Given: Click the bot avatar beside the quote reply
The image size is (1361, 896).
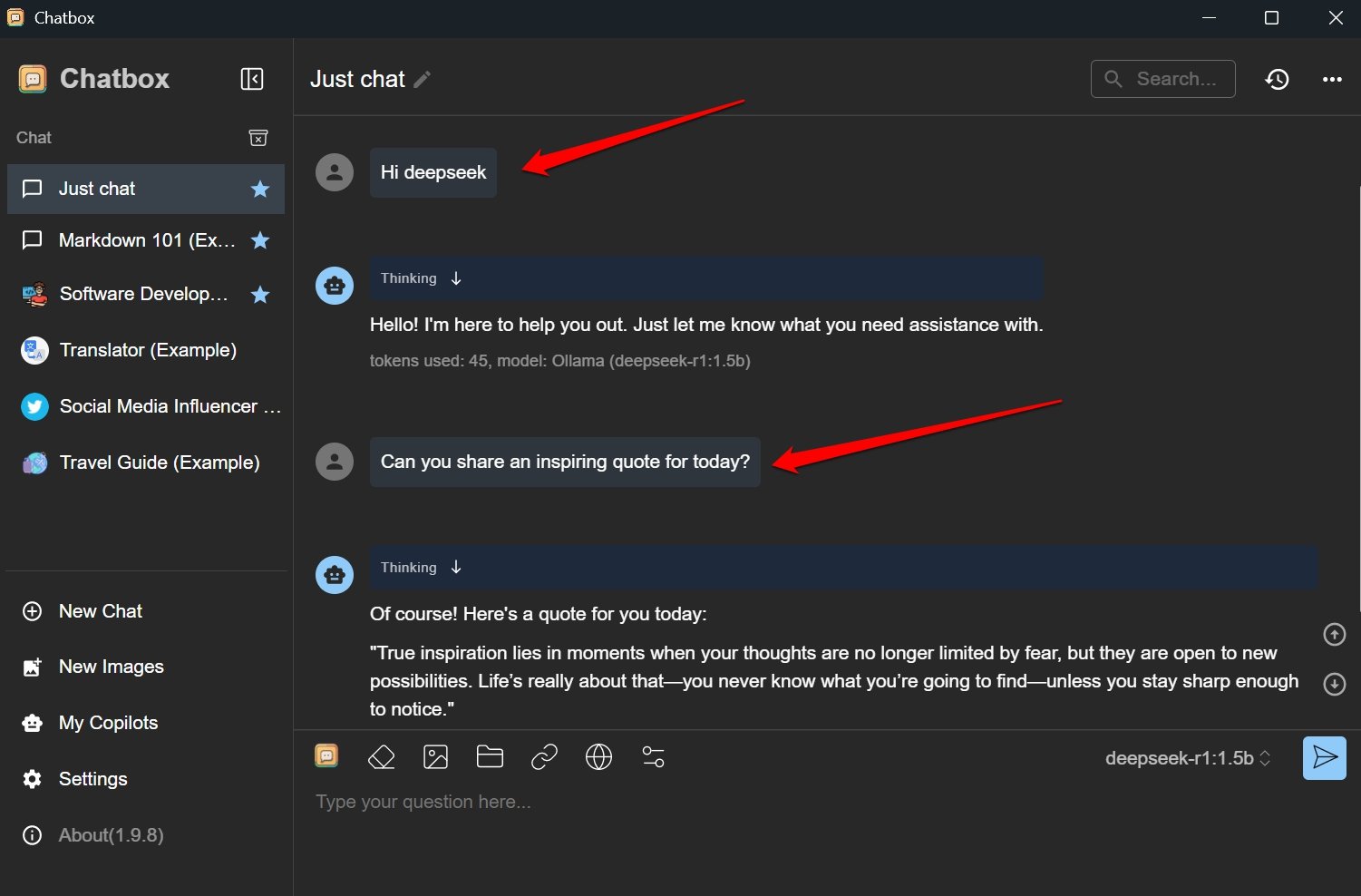Looking at the screenshot, I should 335,575.
